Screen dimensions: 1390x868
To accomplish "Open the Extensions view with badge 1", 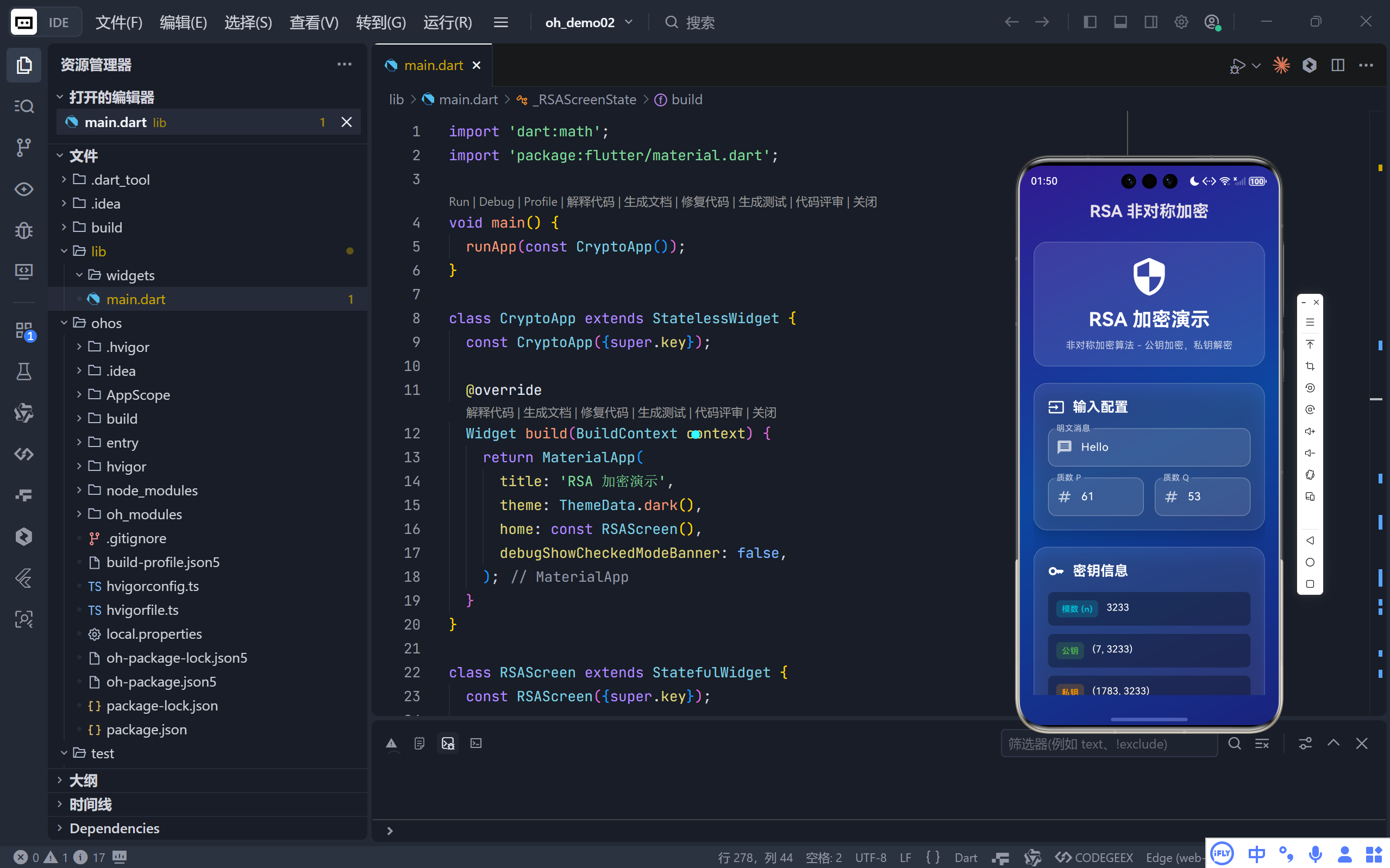I will (23, 331).
